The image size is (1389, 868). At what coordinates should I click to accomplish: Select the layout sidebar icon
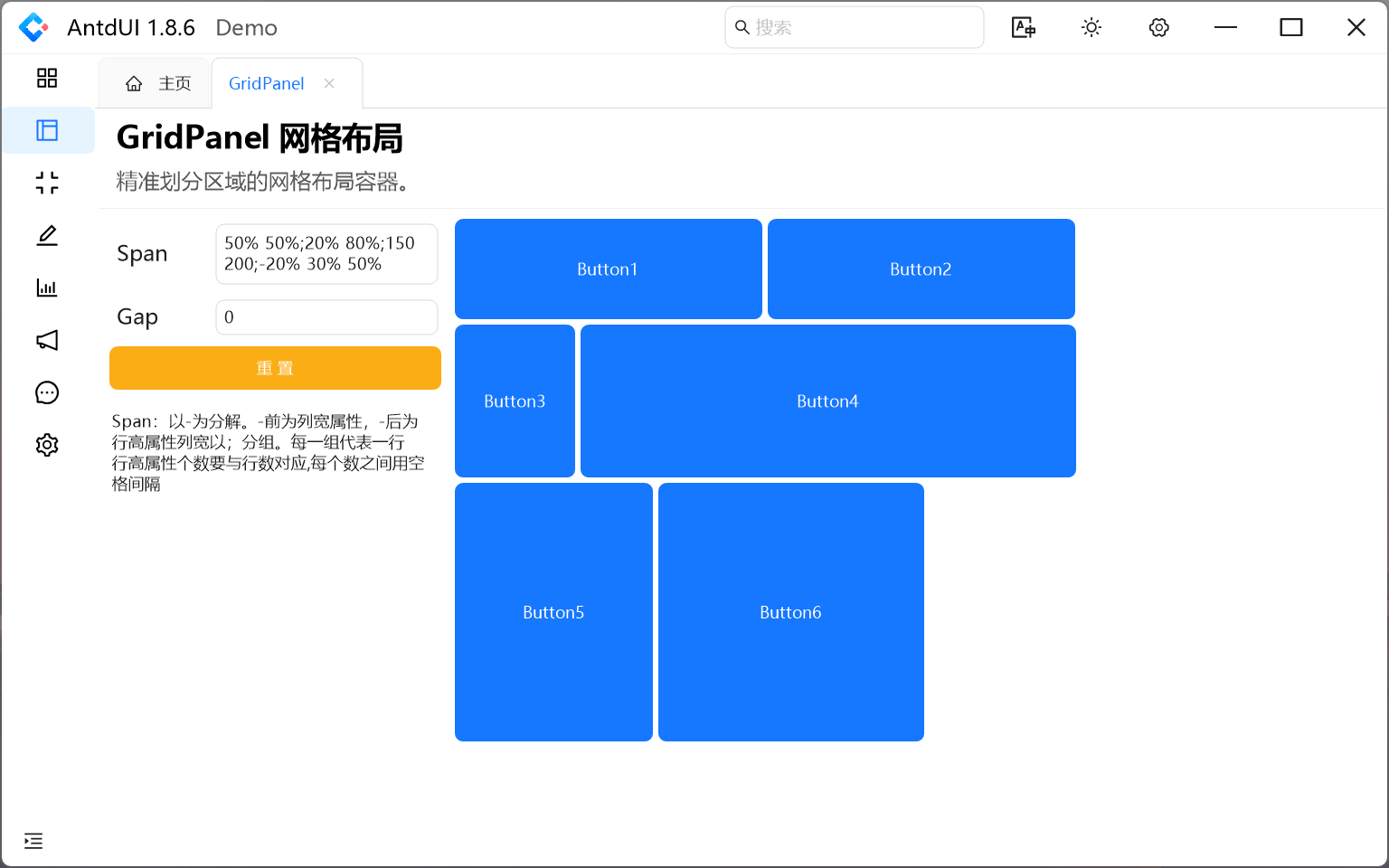coord(47,130)
